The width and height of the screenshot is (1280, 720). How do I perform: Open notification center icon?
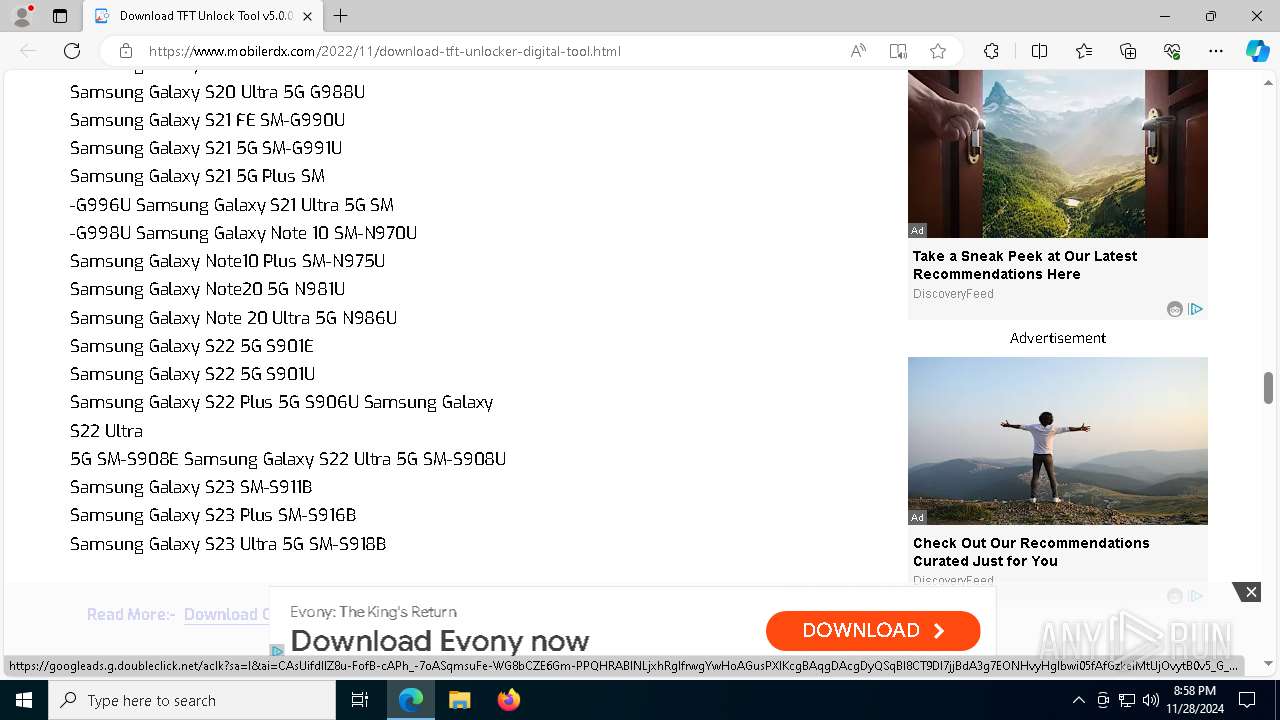[x=1248, y=700]
